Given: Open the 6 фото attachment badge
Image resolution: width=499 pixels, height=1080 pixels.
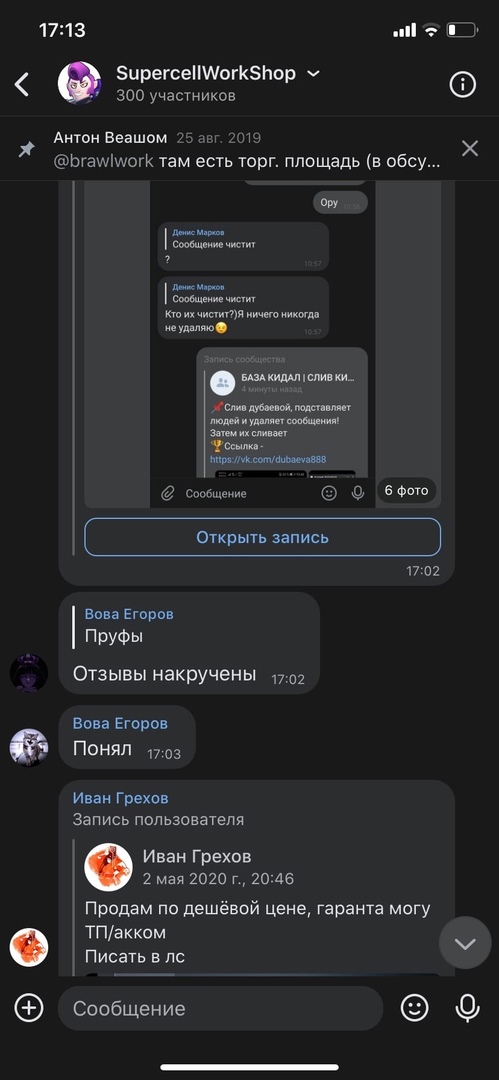Looking at the screenshot, I should point(407,490).
